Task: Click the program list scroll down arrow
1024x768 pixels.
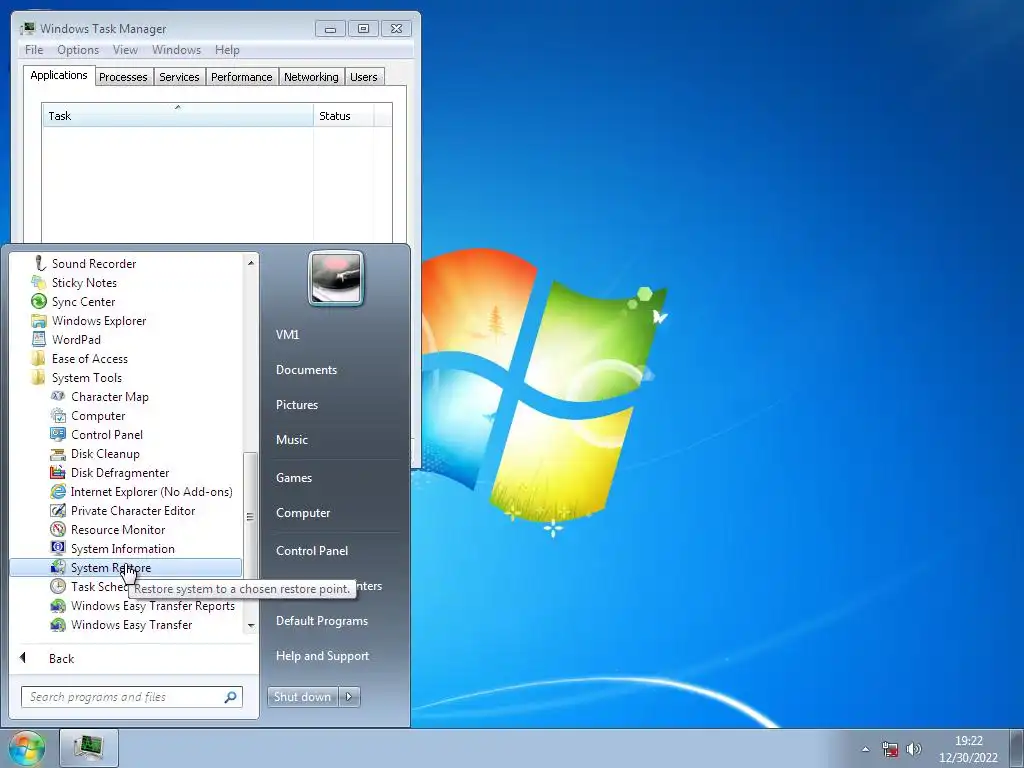Action: (x=251, y=626)
